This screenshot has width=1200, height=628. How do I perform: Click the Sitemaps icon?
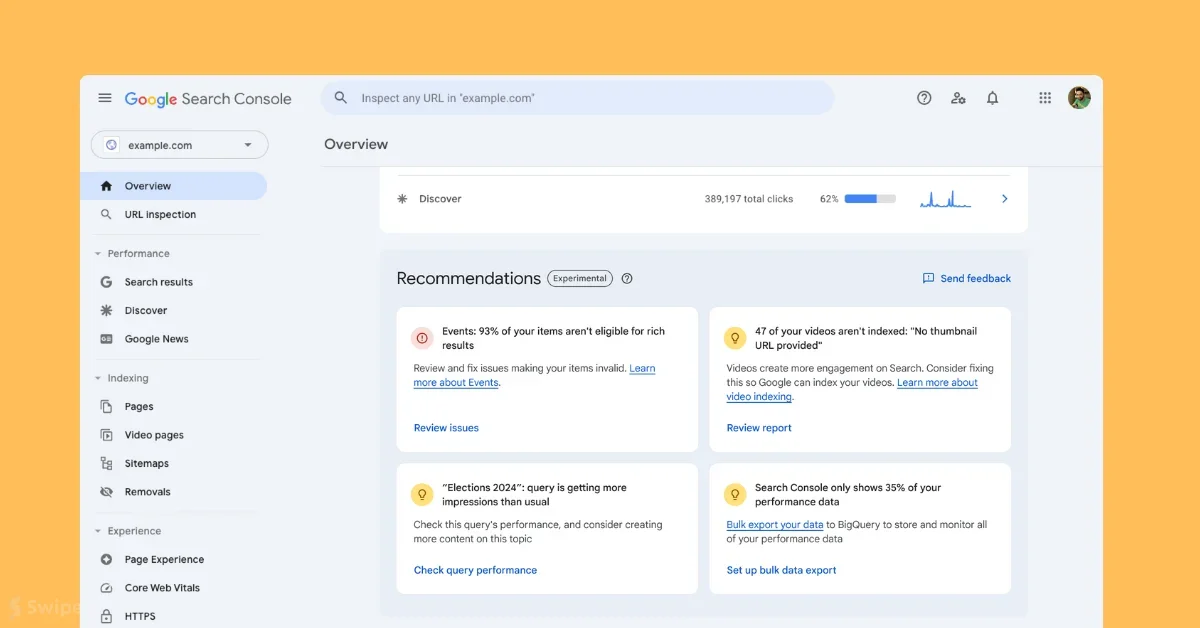pyautogui.click(x=106, y=463)
